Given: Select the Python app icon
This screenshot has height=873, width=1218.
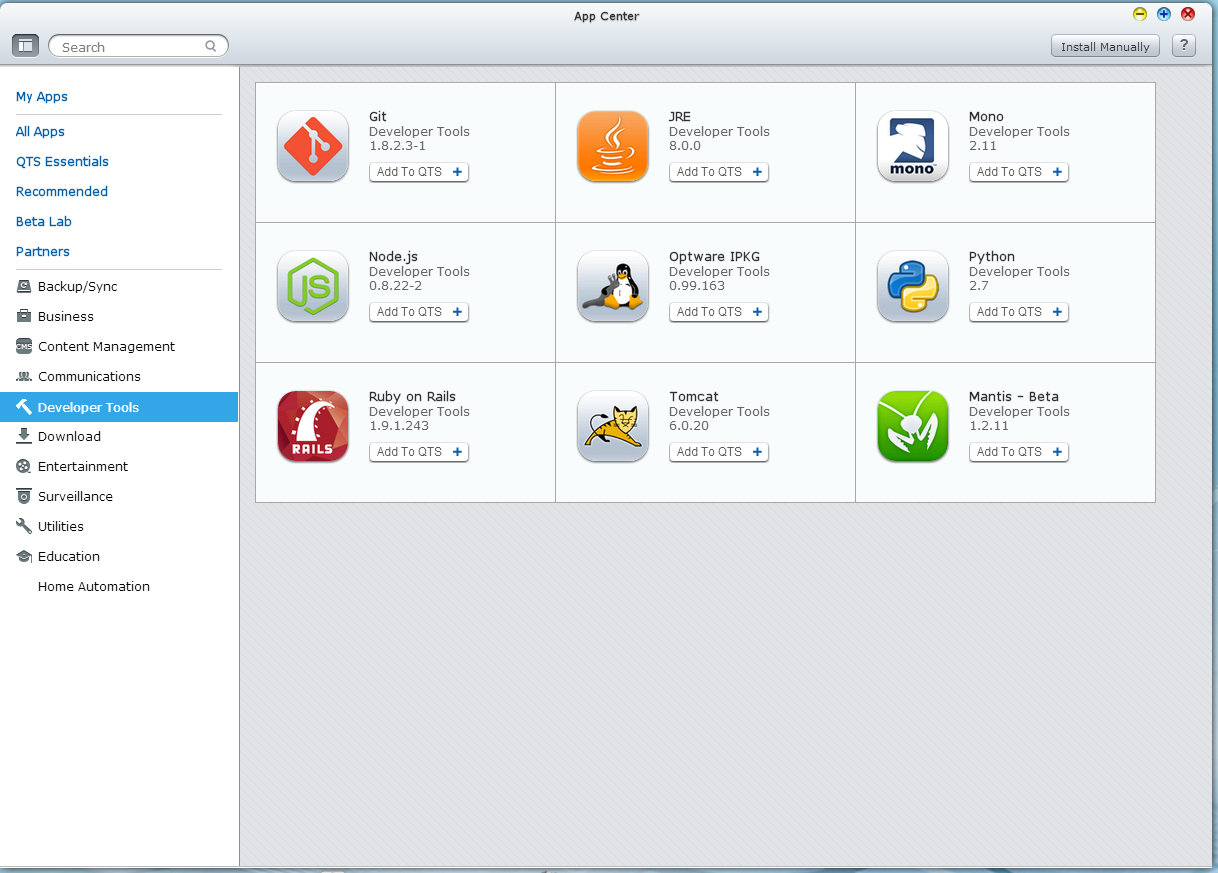Looking at the screenshot, I should 913,286.
